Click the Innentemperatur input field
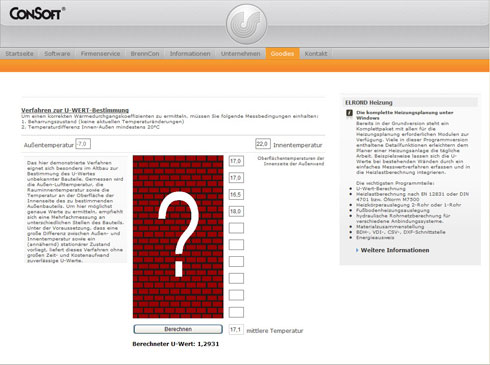 tap(263, 144)
